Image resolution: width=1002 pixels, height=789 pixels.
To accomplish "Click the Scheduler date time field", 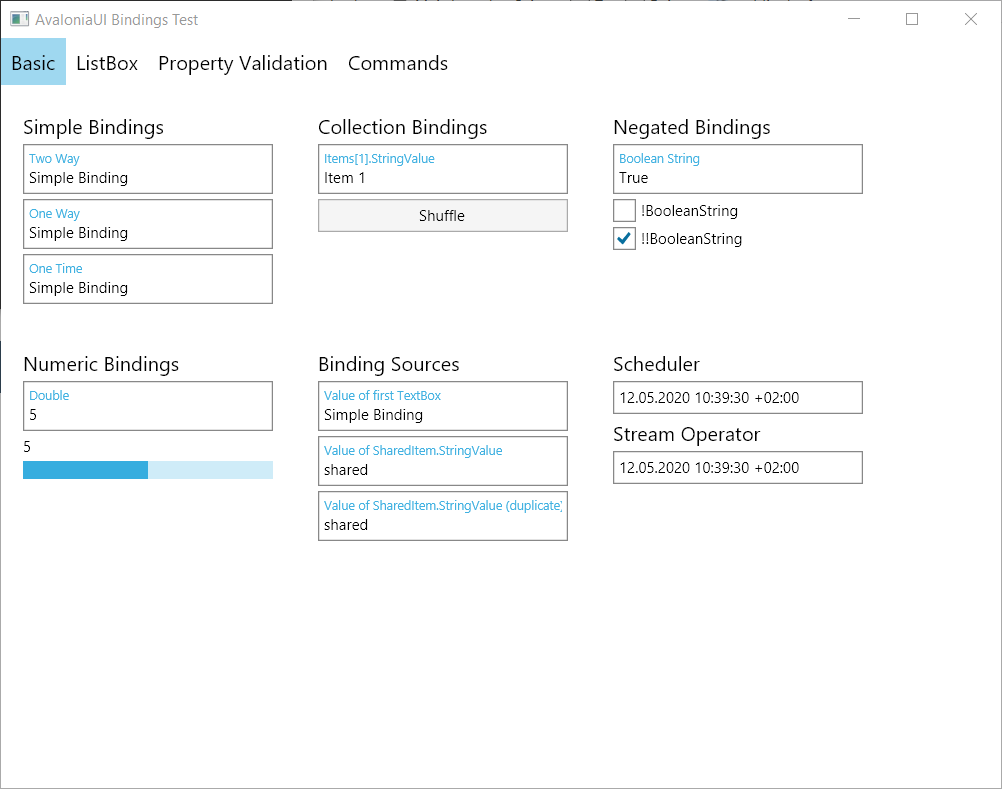I will click(x=737, y=398).
